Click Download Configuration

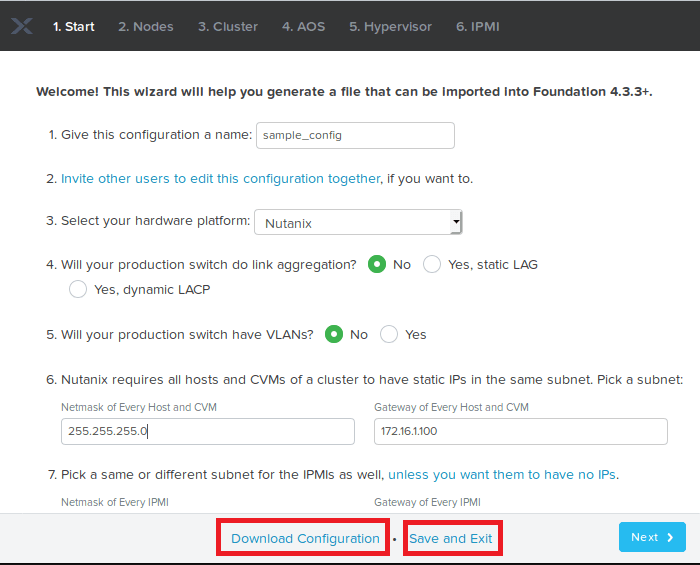305,538
